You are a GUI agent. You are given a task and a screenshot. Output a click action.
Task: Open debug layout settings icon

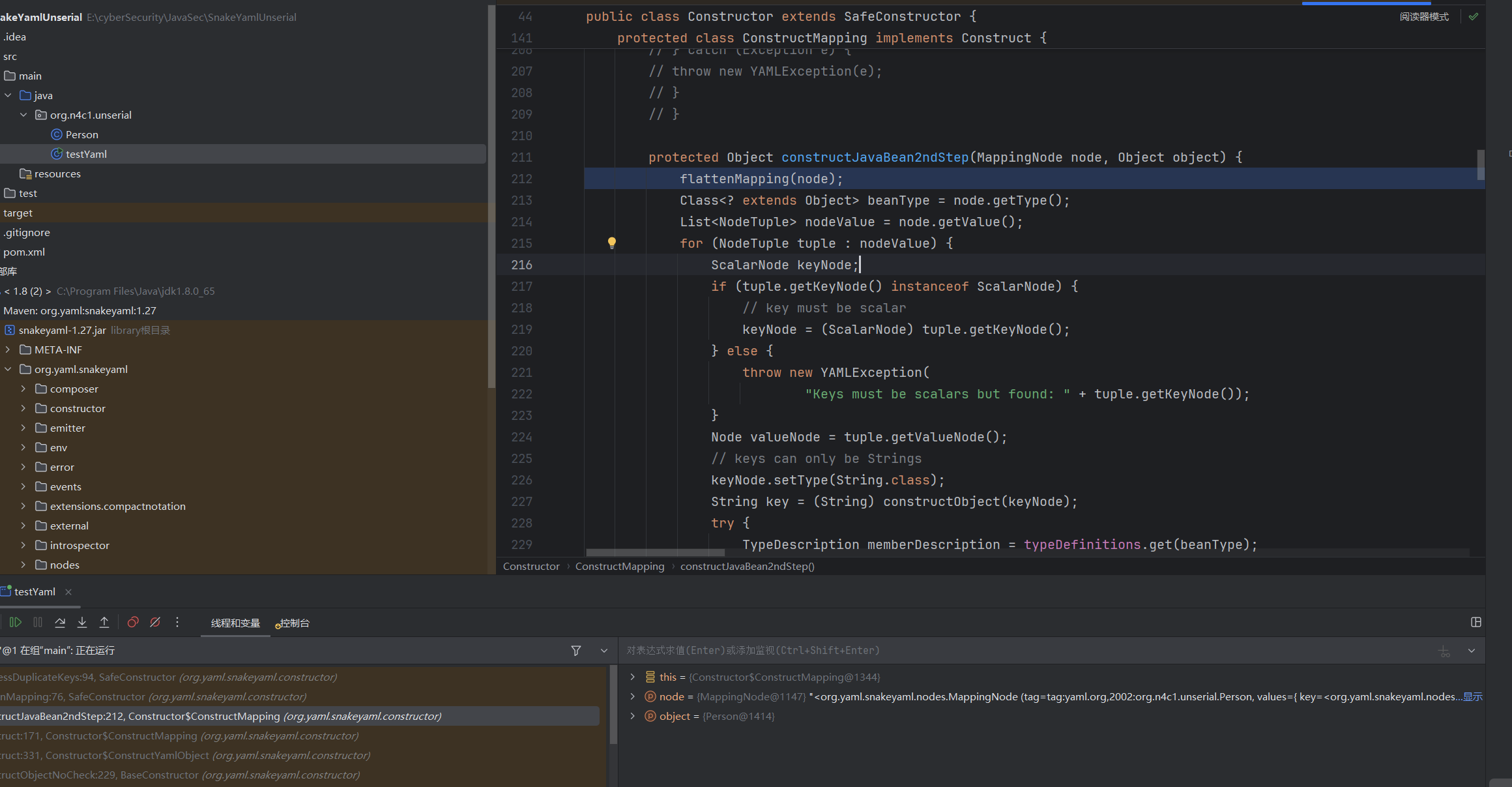tap(1476, 623)
